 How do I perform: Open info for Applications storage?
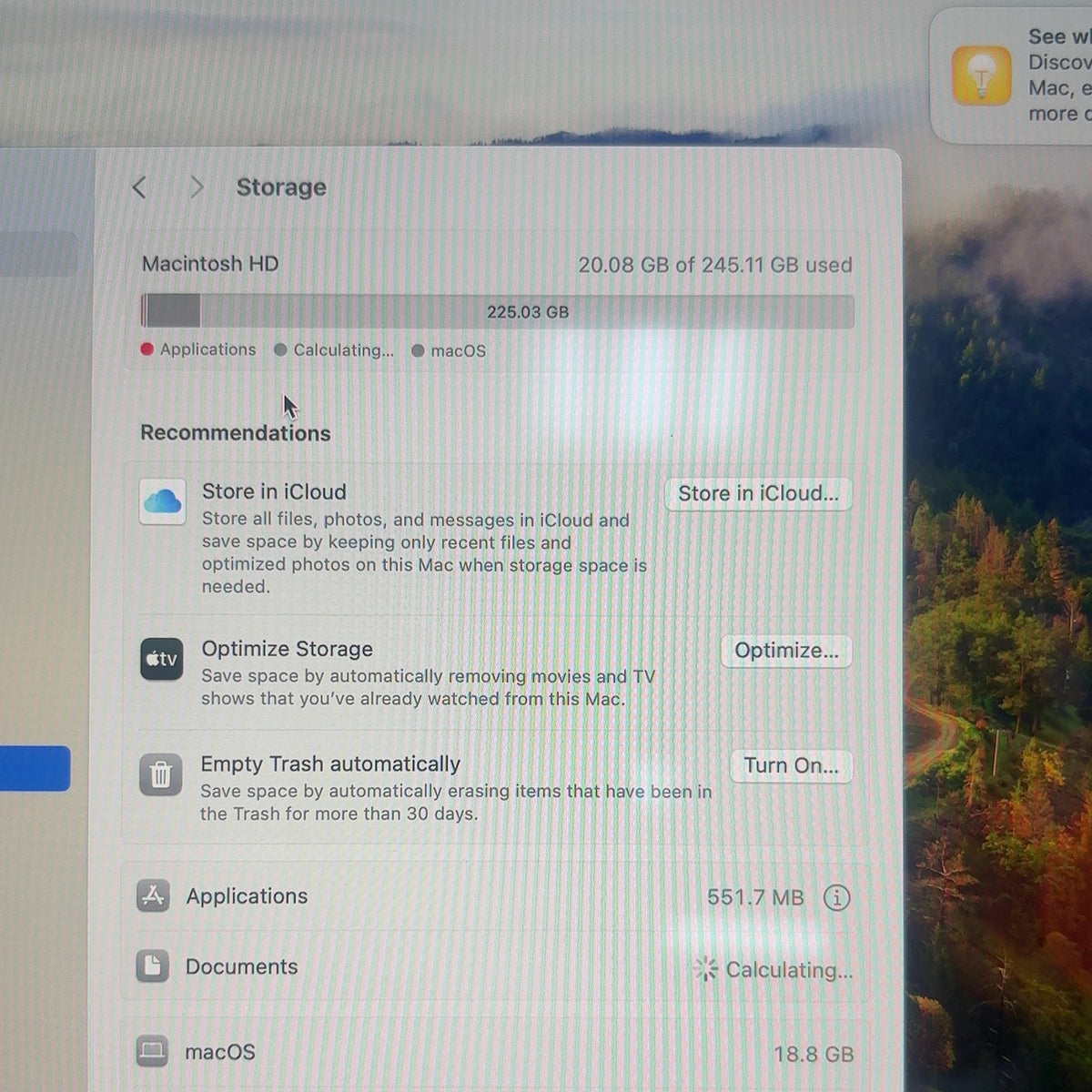tap(836, 898)
